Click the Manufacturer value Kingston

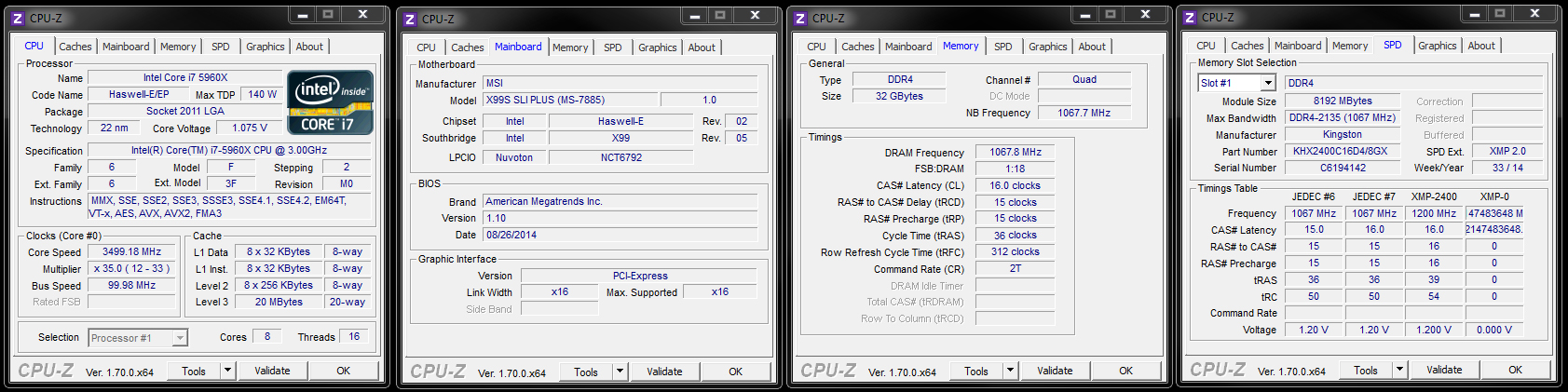coord(1343,135)
